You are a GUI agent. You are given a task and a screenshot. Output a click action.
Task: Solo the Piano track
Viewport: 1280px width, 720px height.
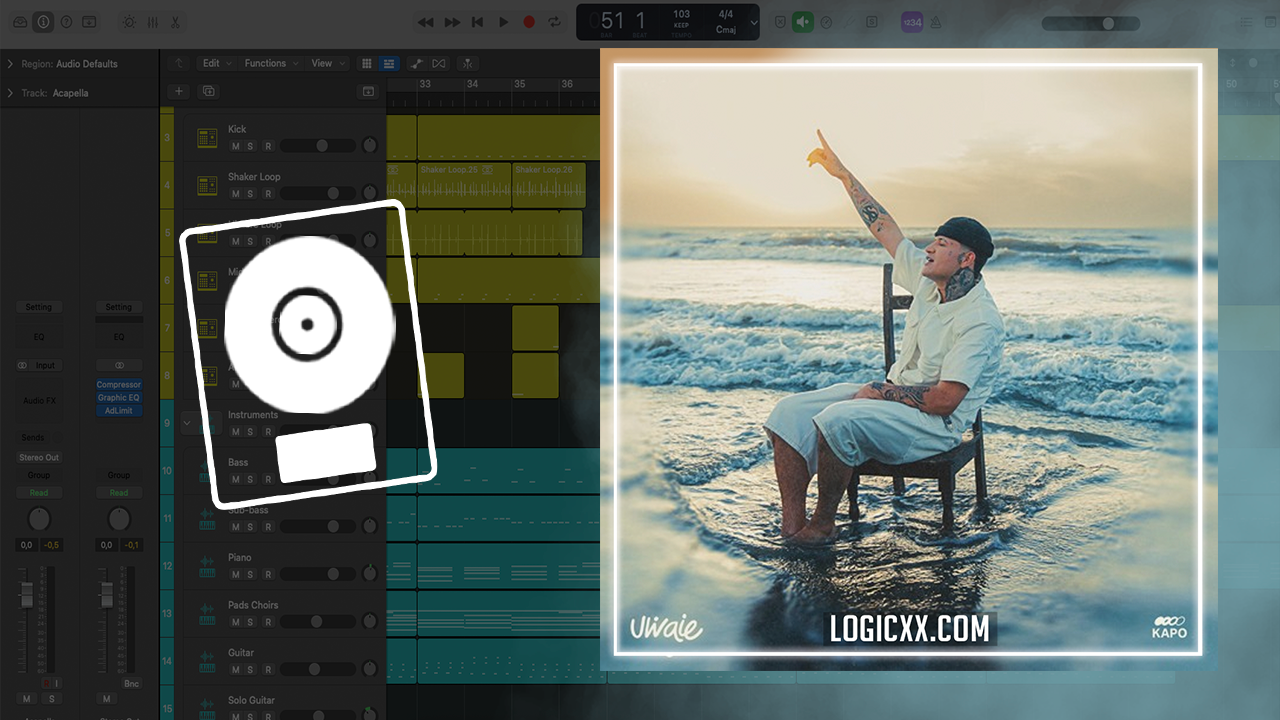250,575
